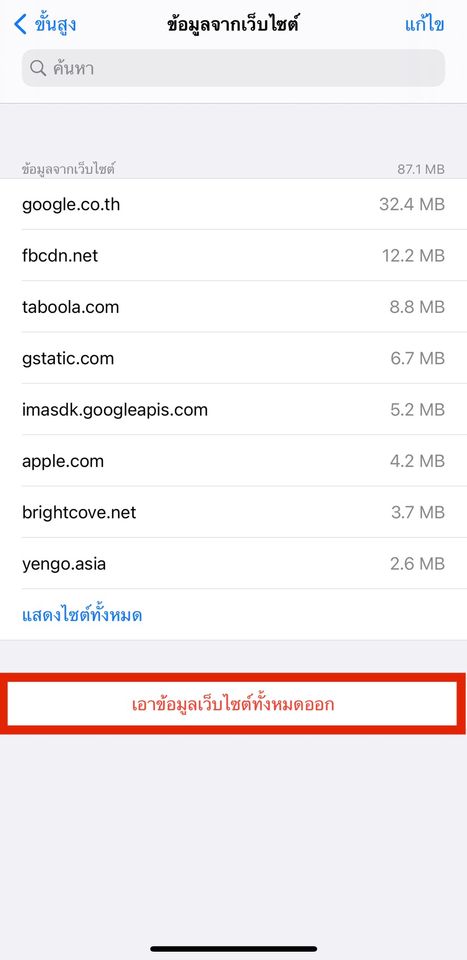The height and width of the screenshot is (960, 467).
Task: Select the yengo.asia entry
Action: [x=233, y=564]
